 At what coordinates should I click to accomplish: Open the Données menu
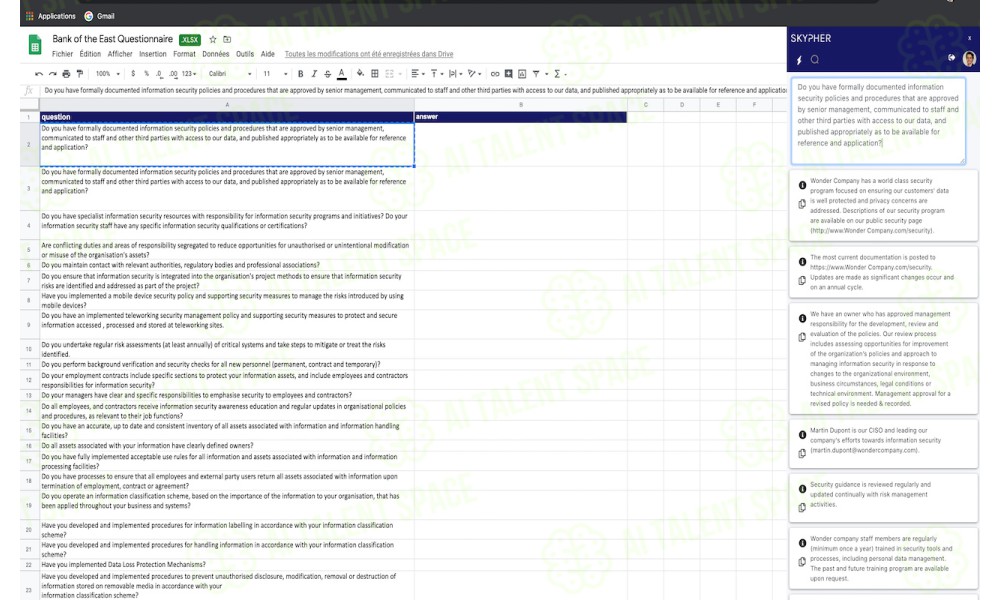(x=216, y=54)
